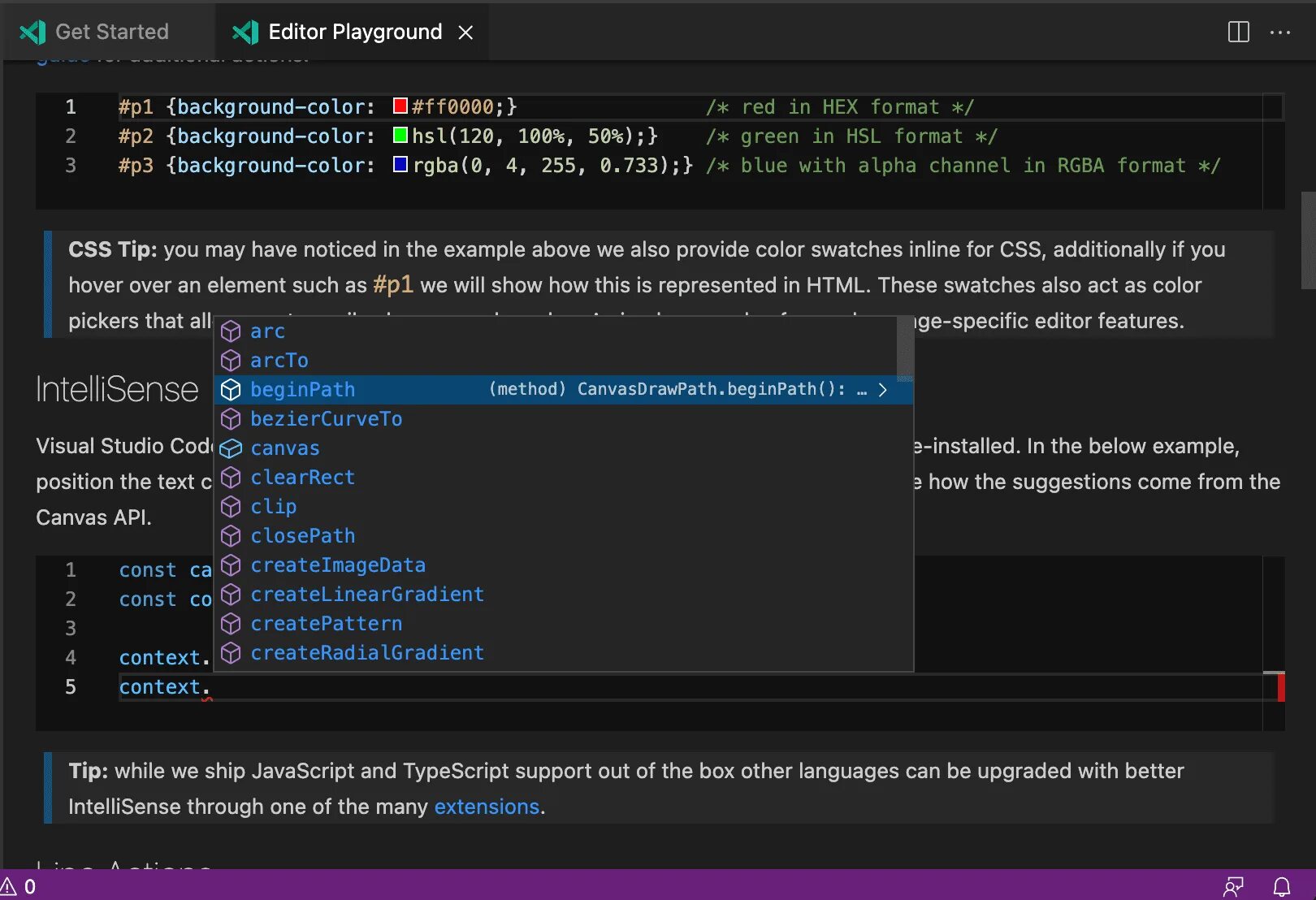This screenshot has height=900, width=1316.
Task: Click the #p3 selector on CSS line 3
Action: point(136,165)
